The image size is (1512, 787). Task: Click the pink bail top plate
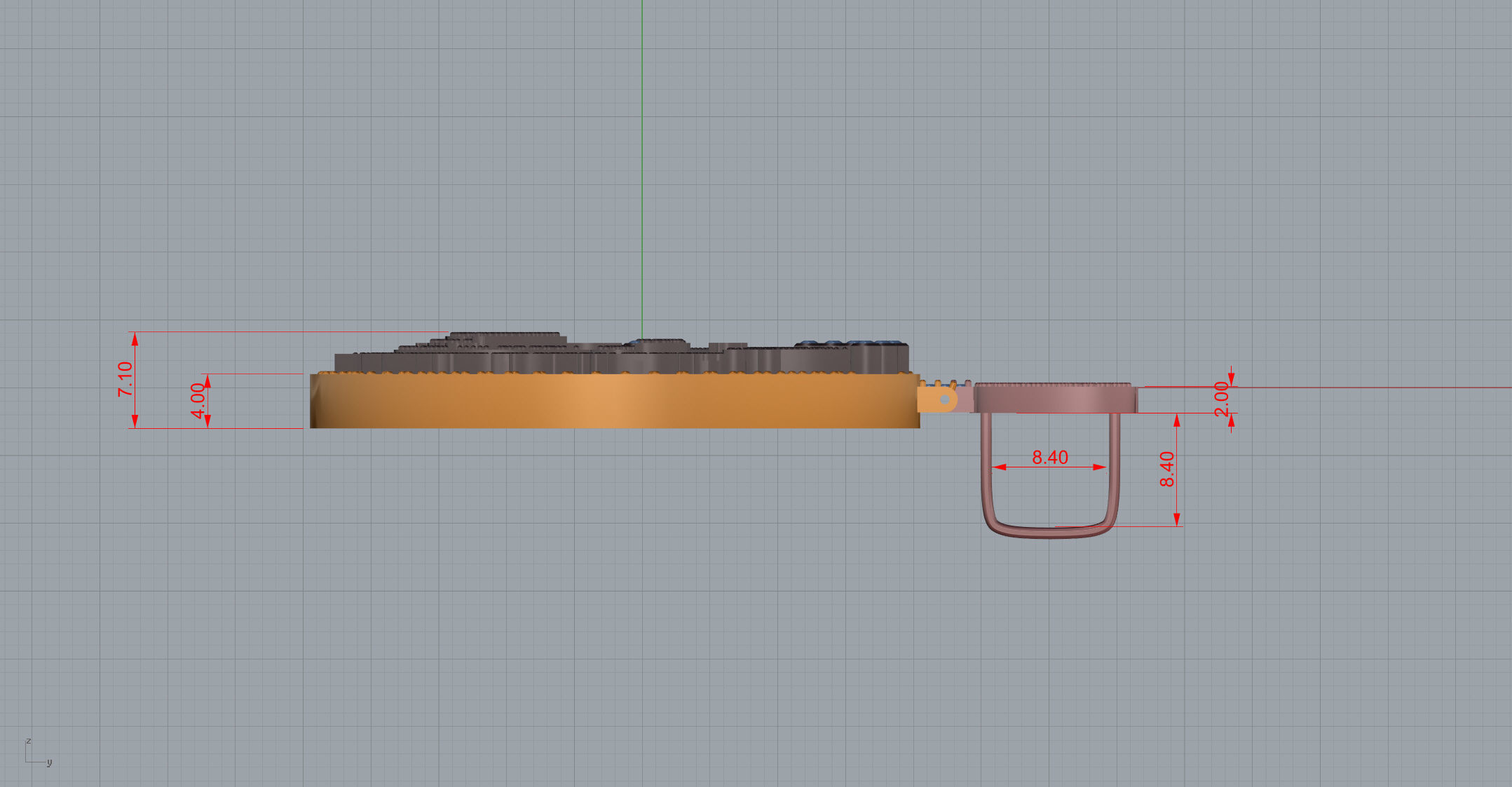point(1055,398)
